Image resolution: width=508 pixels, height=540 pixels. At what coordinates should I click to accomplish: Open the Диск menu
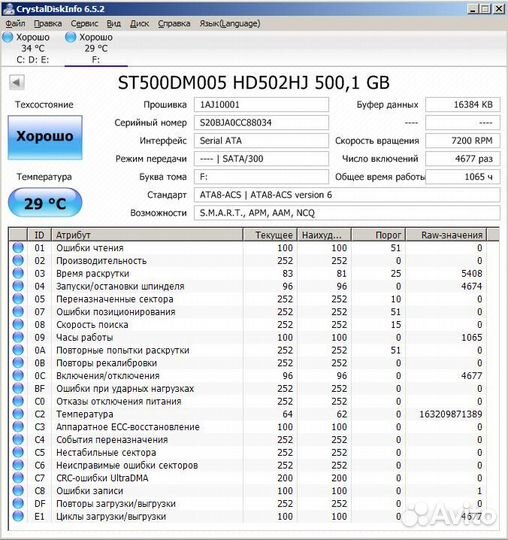tap(139, 24)
